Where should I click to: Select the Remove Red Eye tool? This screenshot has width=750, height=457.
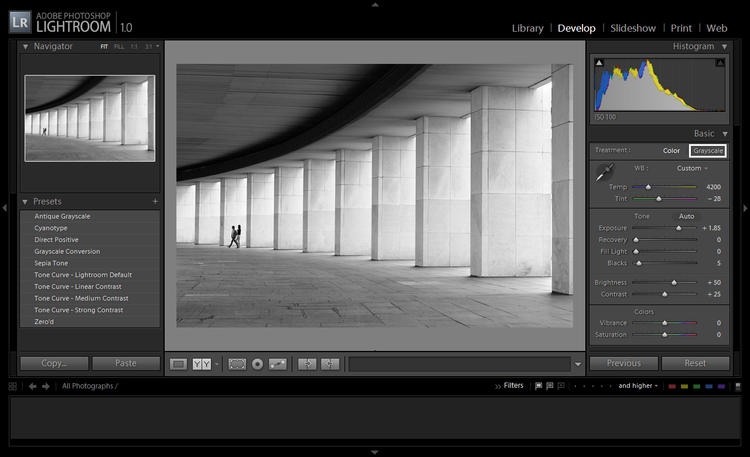tap(257, 364)
